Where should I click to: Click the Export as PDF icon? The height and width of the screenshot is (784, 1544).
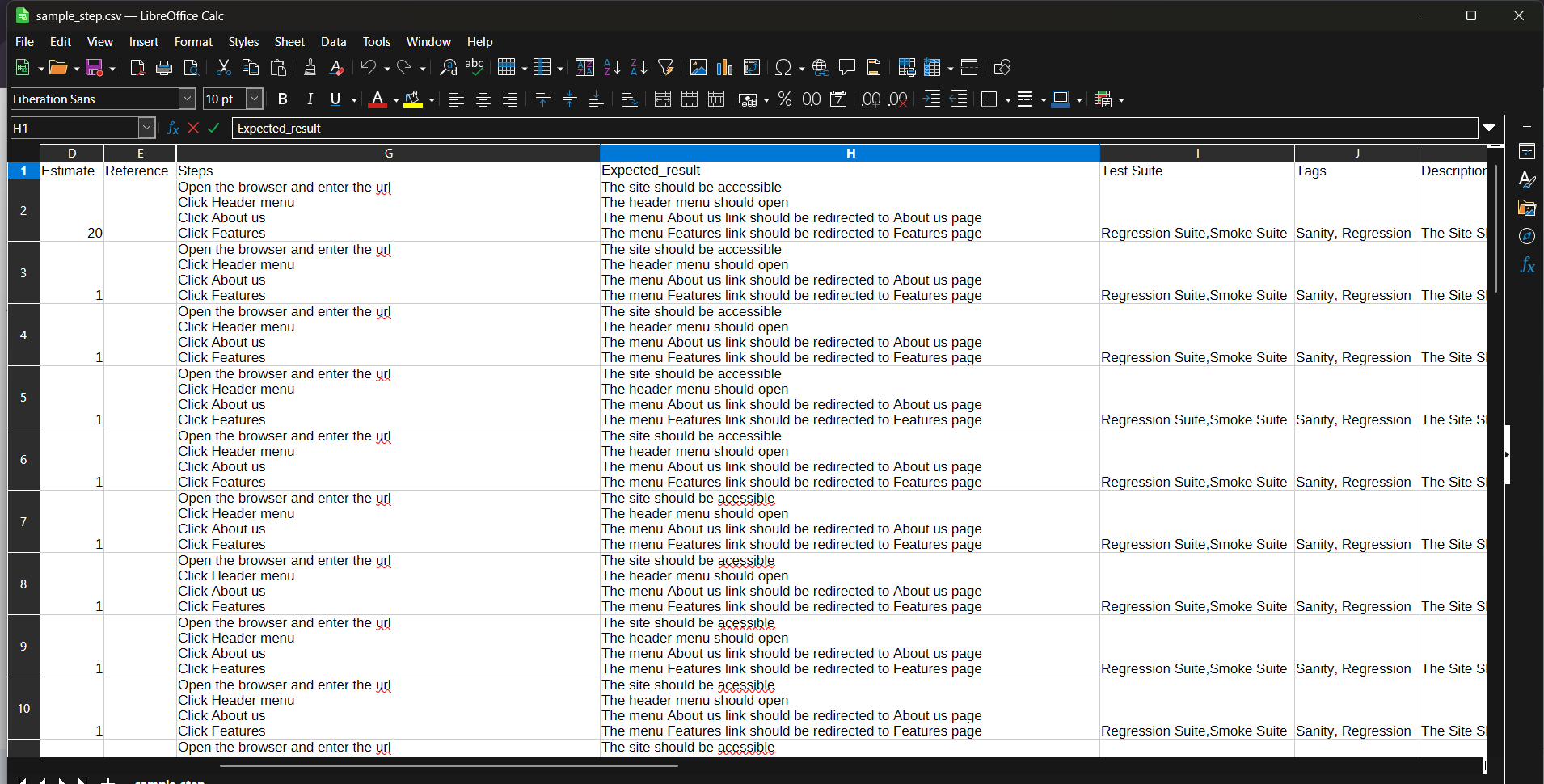(137, 68)
